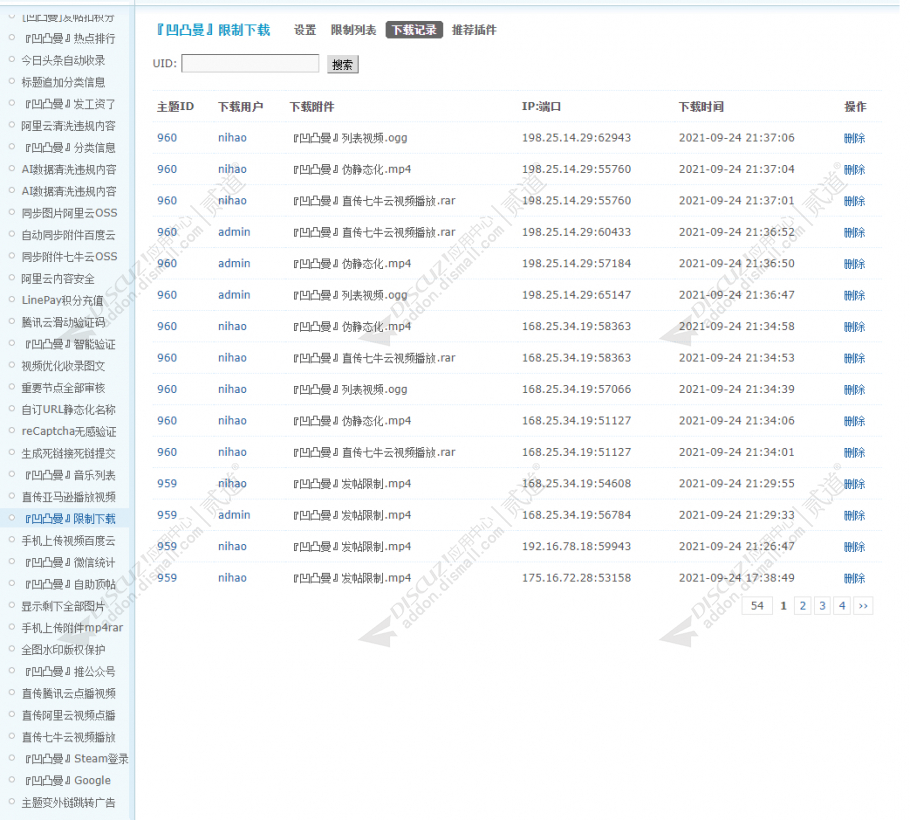Open 『凹凸曼』推公众号 sidebar item
The width and height of the screenshot is (910, 820).
click(x=68, y=671)
